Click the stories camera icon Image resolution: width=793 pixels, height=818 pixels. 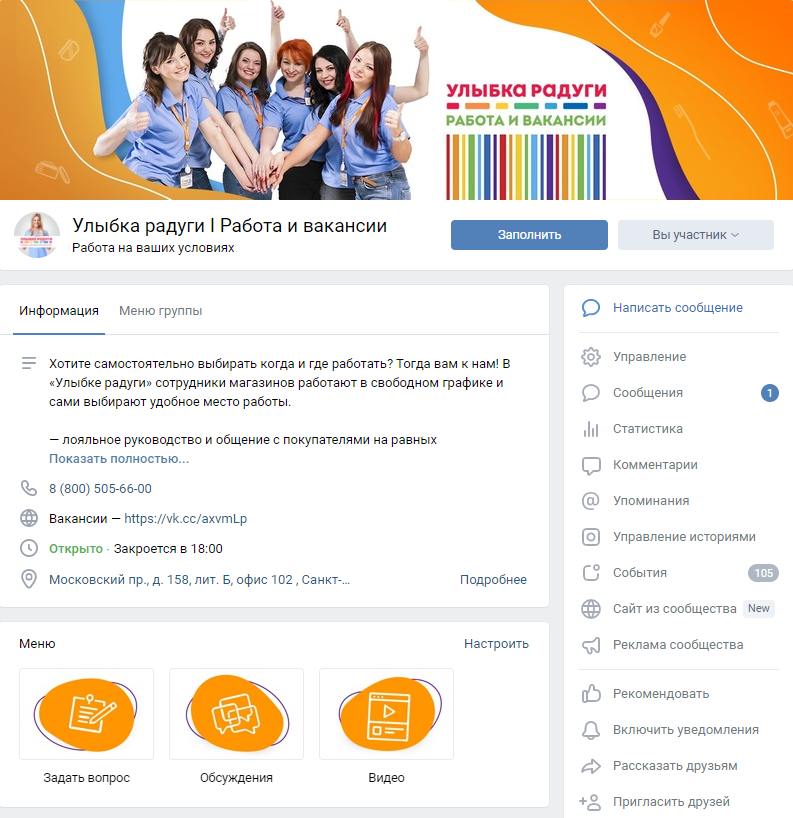(591, 537)
